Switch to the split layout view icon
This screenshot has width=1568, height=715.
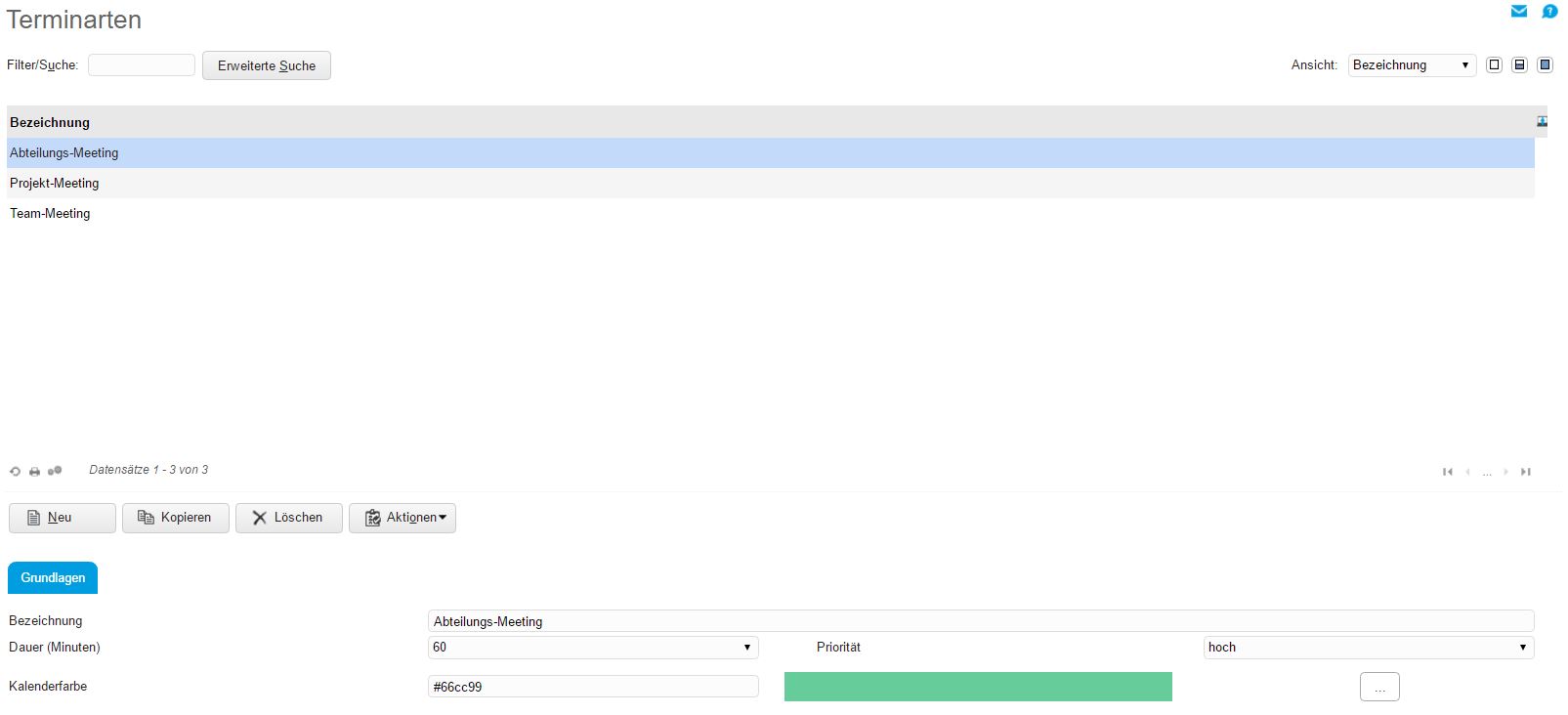tap(1519, 65)
